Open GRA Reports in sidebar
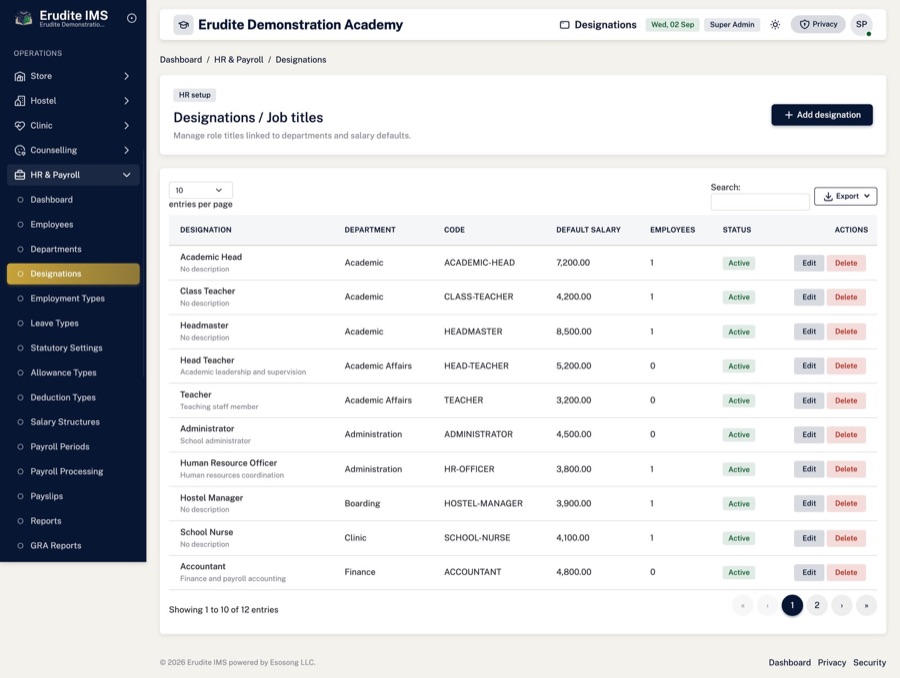The height and width of the screenshot is (678, 900). click(x=73, y=545)
